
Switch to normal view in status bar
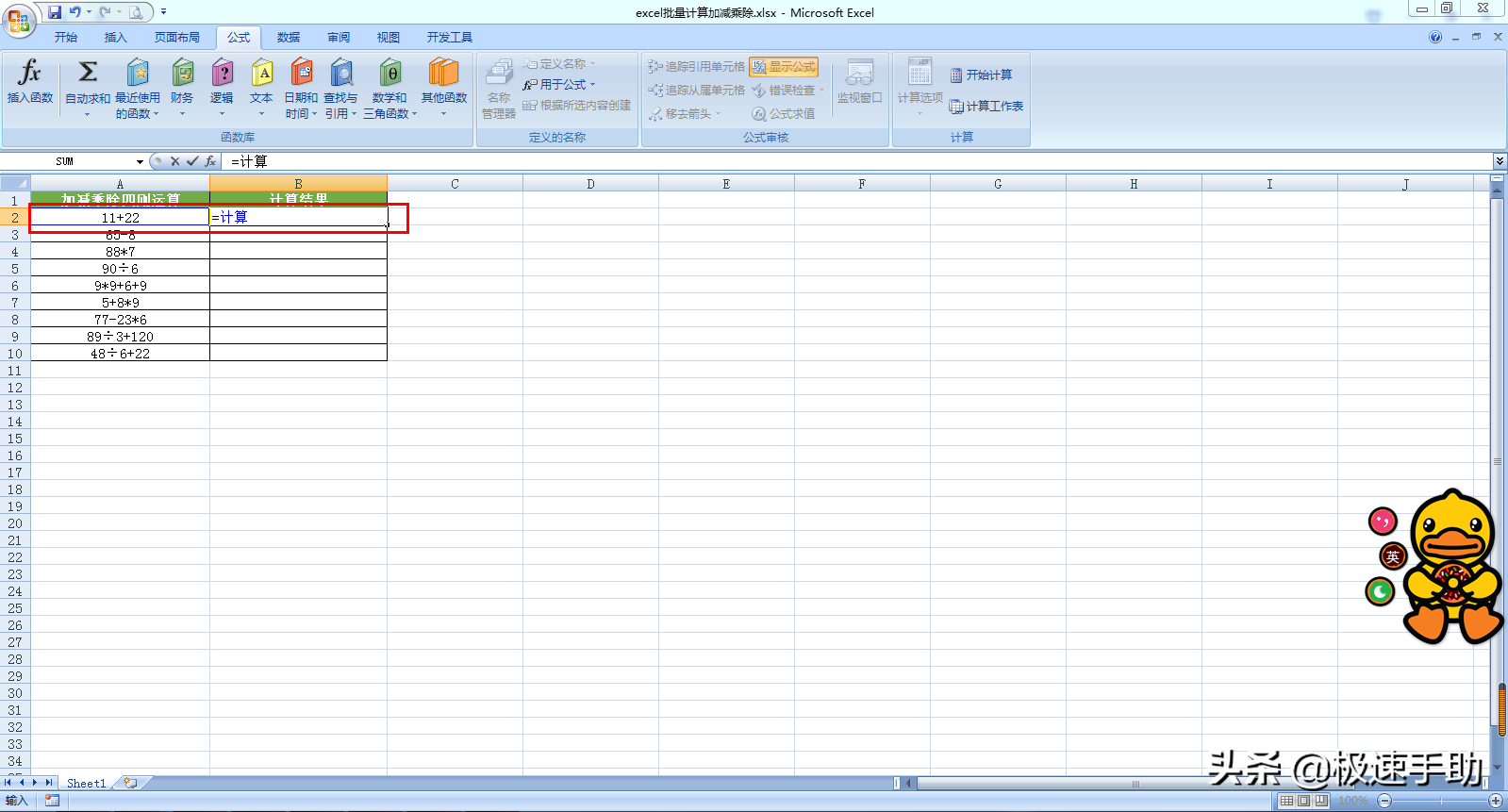point(1286,801)
